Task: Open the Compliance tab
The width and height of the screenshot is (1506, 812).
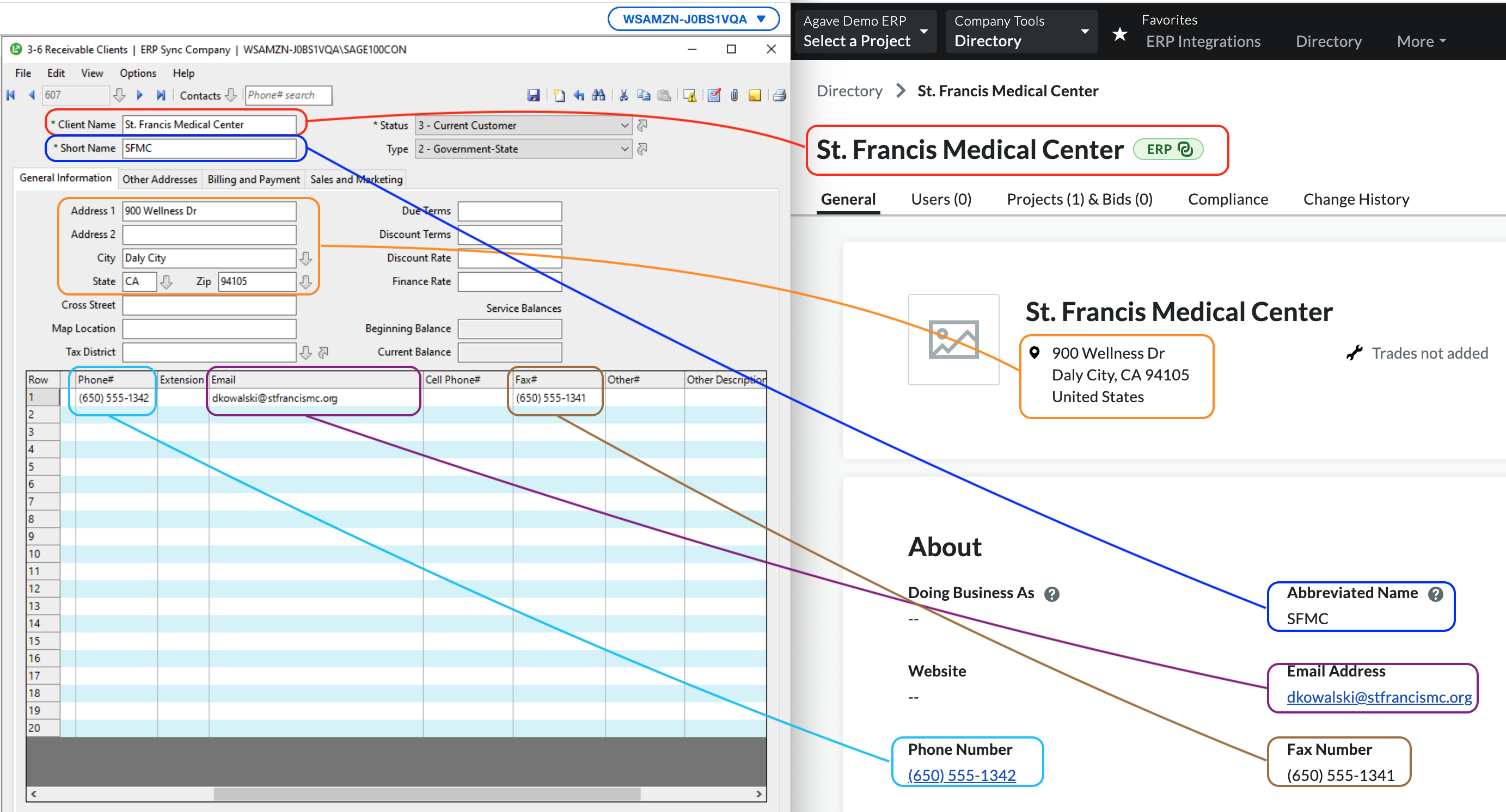Action: click(x=1228, y=199)
